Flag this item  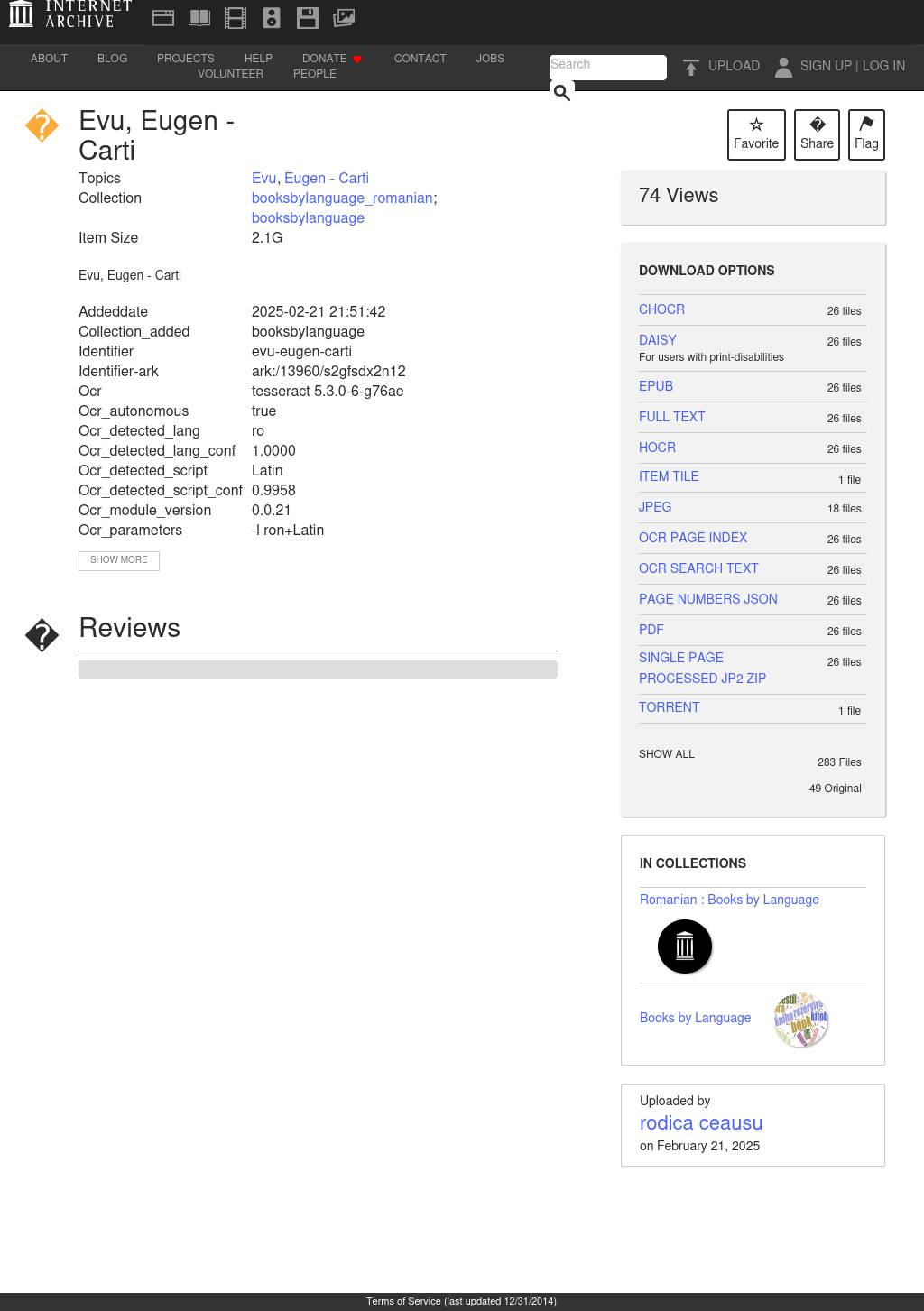coord(866,134)
